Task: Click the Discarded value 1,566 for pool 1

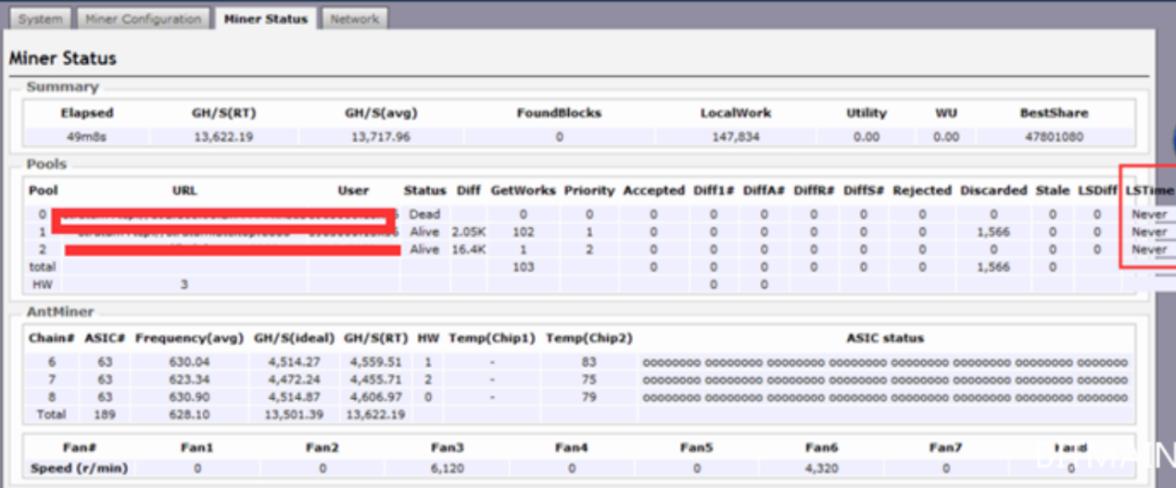Action: pos(994,232)
